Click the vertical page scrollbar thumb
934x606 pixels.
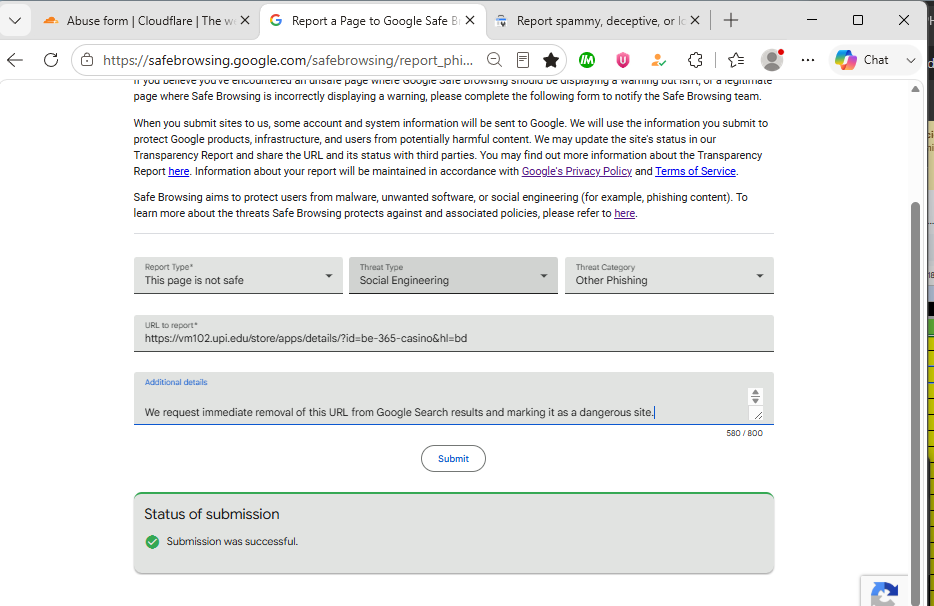(916, 404)
